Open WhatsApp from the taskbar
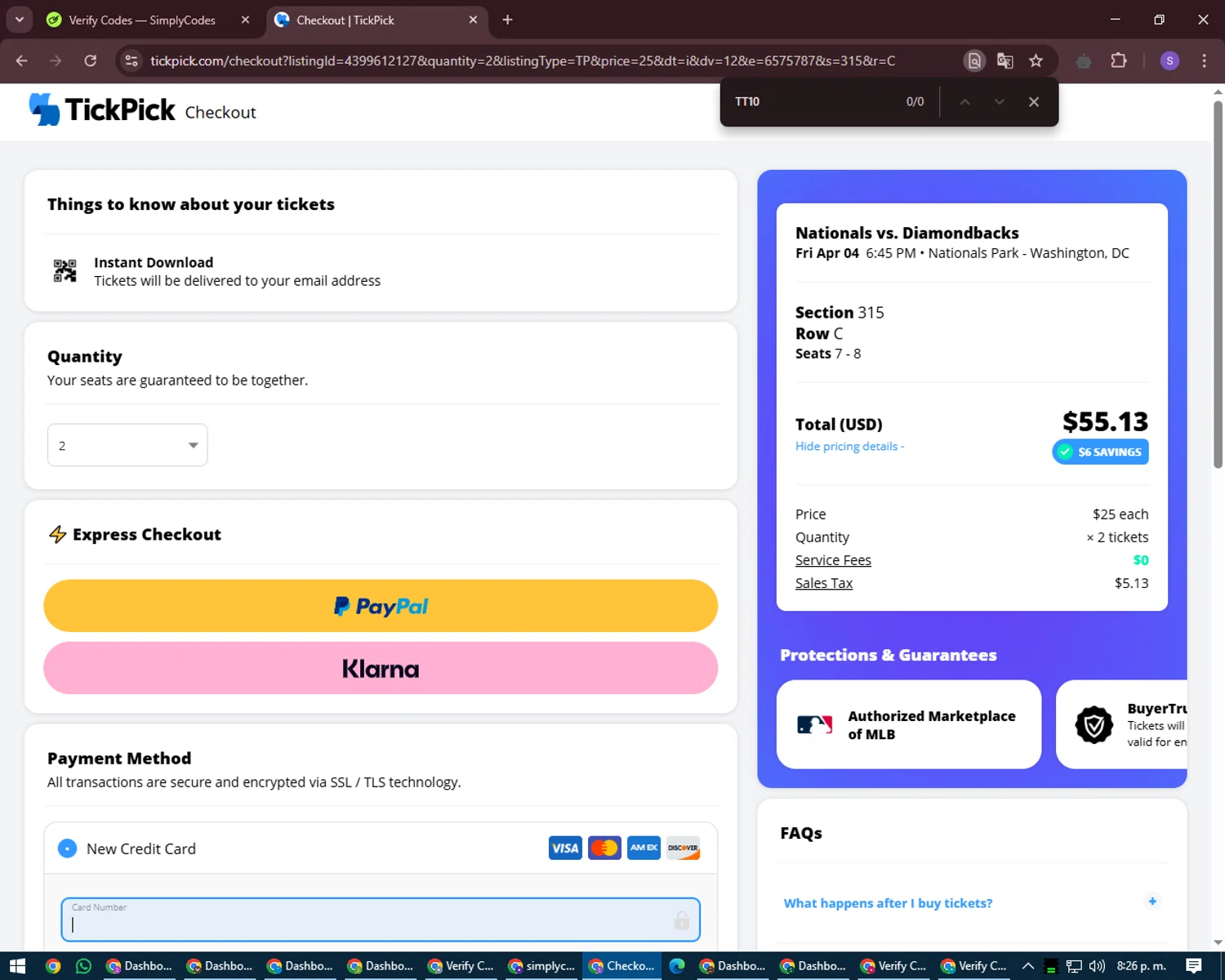The width and height of the screenshot is (1225, 980). (83, 966)
